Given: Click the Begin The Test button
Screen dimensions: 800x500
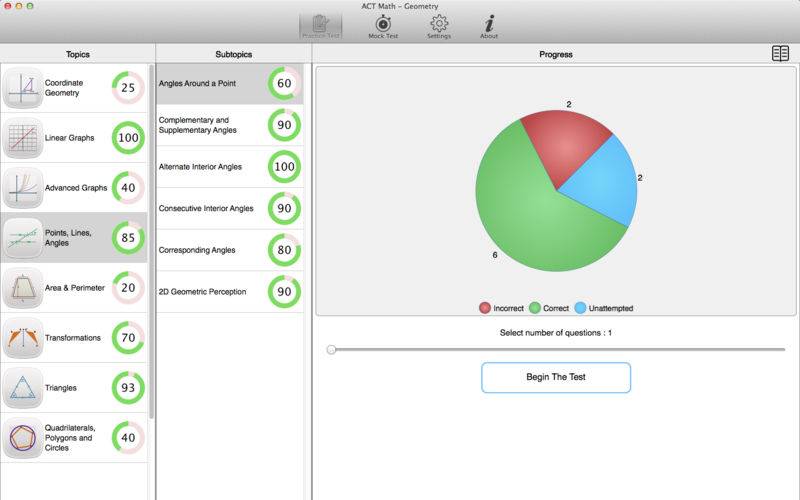Looking at the screenshot, I should point(556,378).
